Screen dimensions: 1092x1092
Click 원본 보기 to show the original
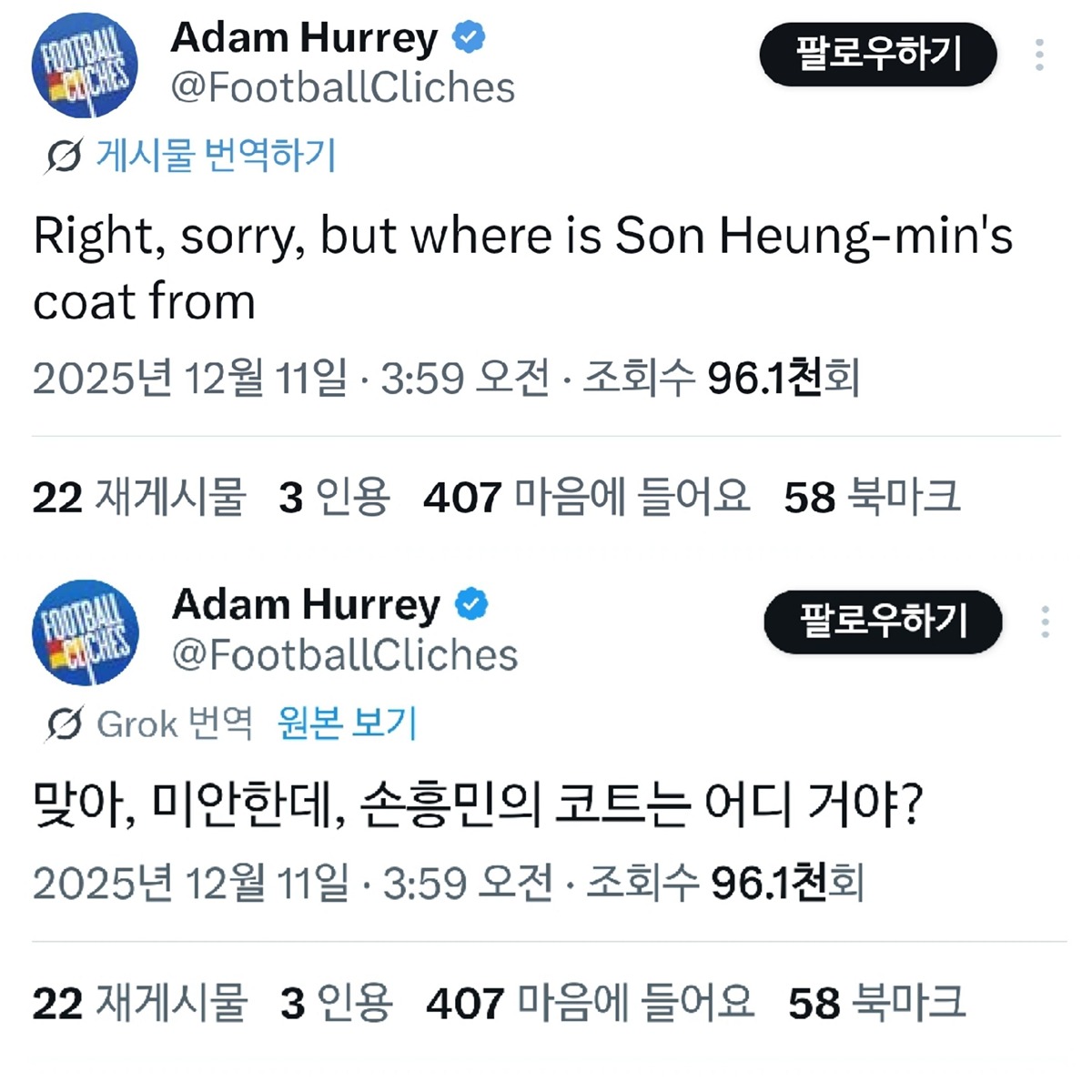[347, 724]
